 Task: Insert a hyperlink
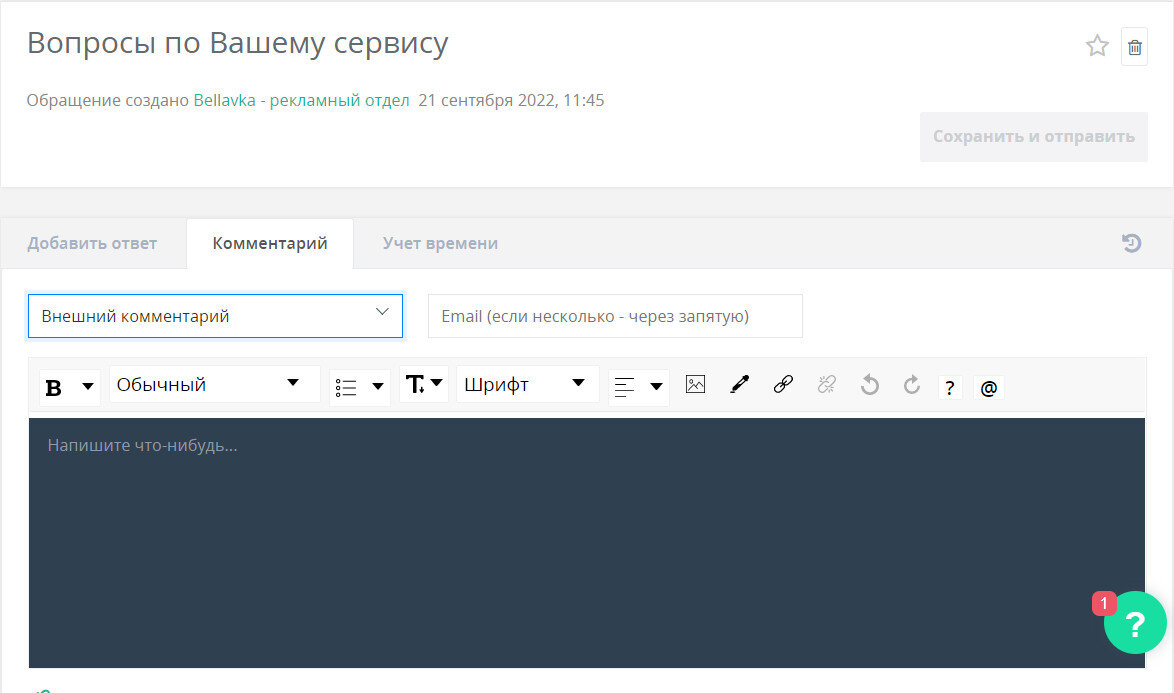[783, 386]
